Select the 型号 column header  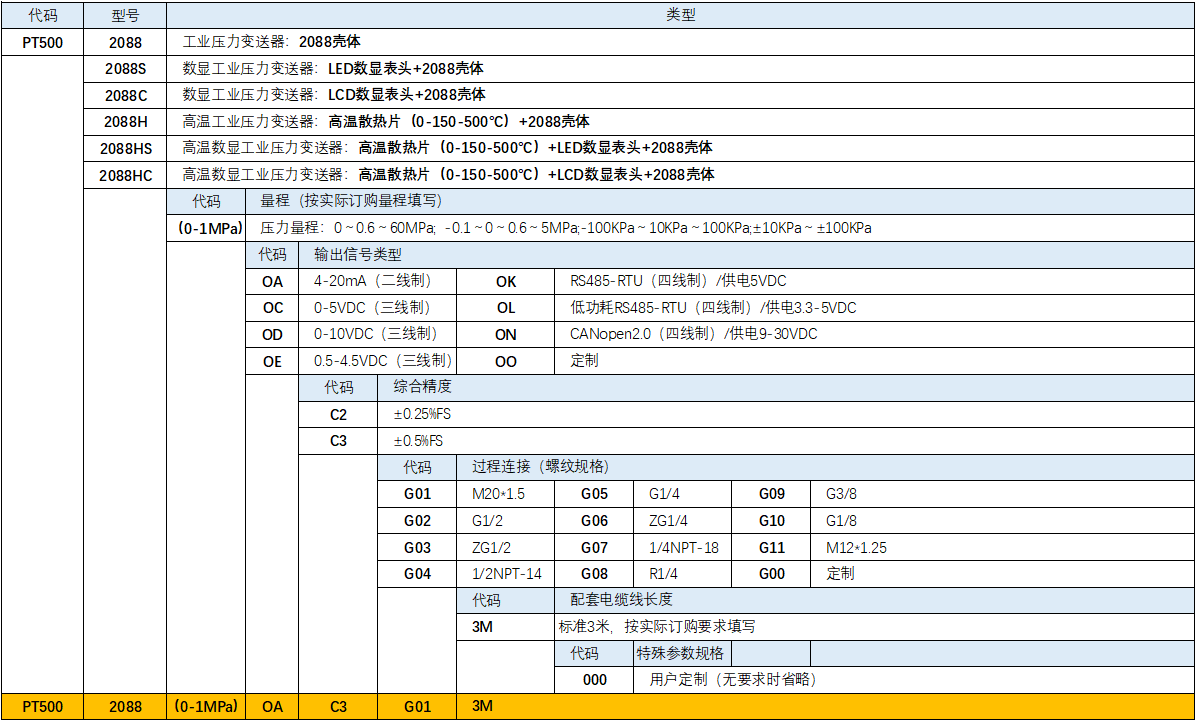pyautogui.click(x=125, y=15)
